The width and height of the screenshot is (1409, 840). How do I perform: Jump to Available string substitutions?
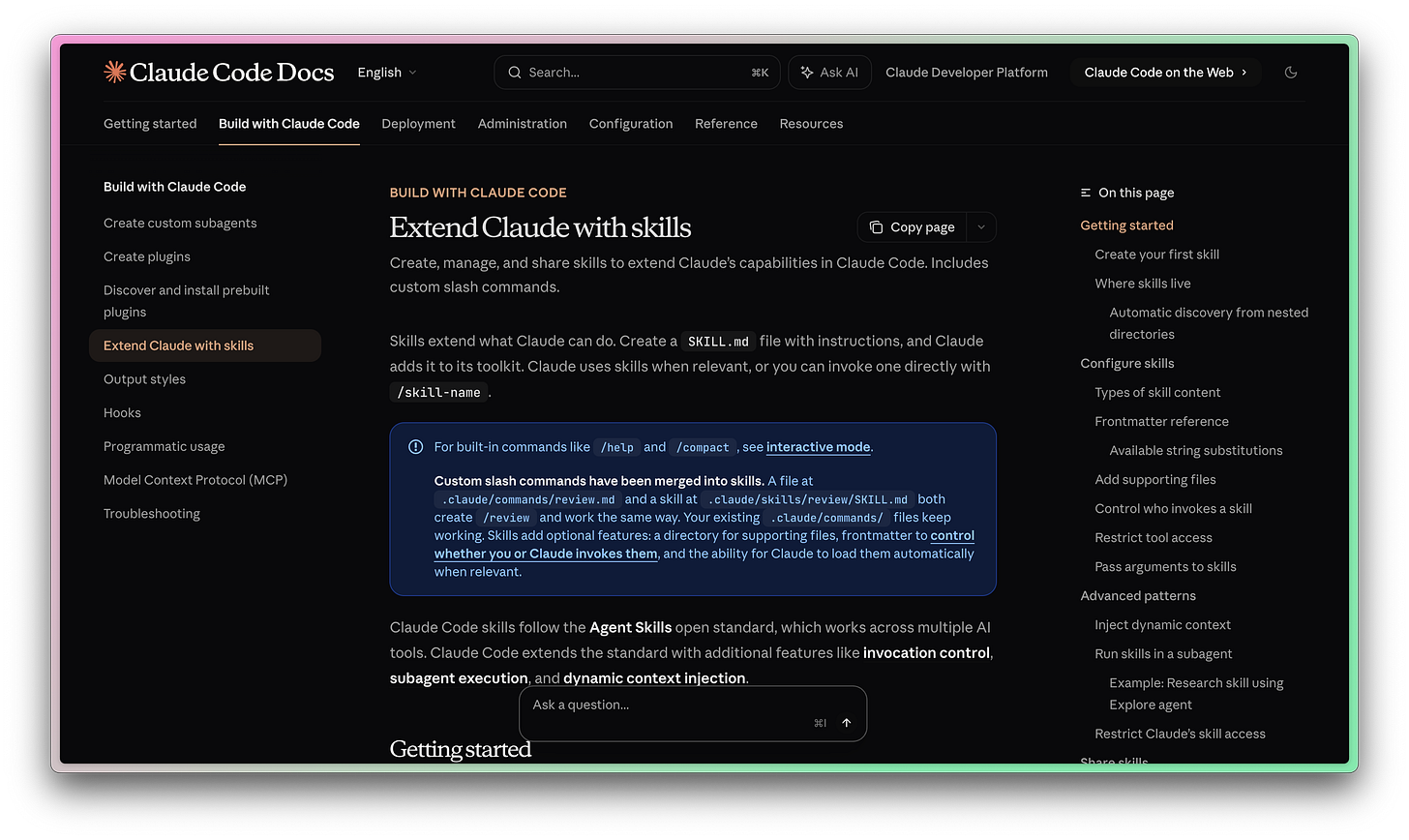(1196, 451)
